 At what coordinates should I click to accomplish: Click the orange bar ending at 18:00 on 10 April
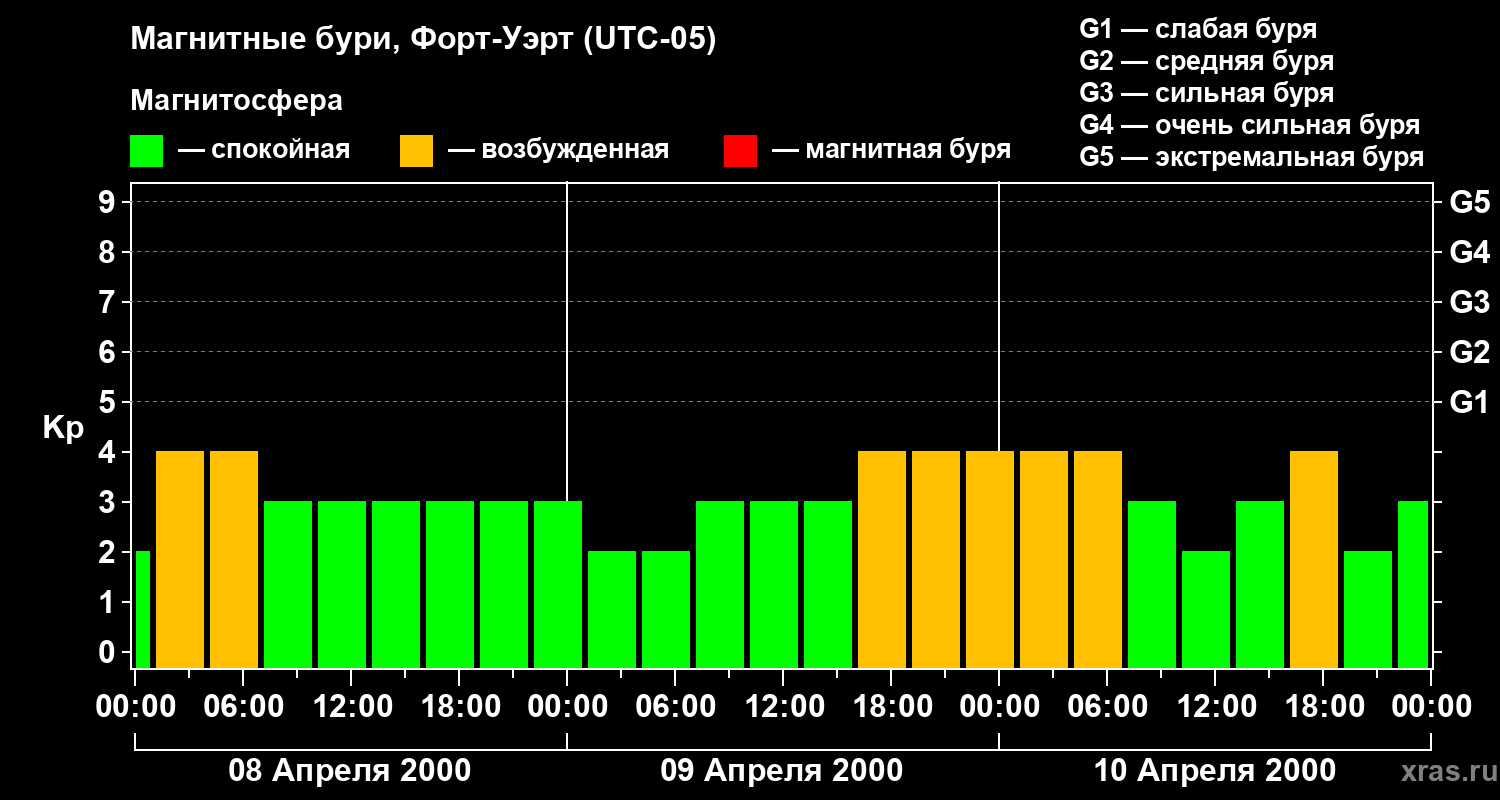coord(1314,559)
